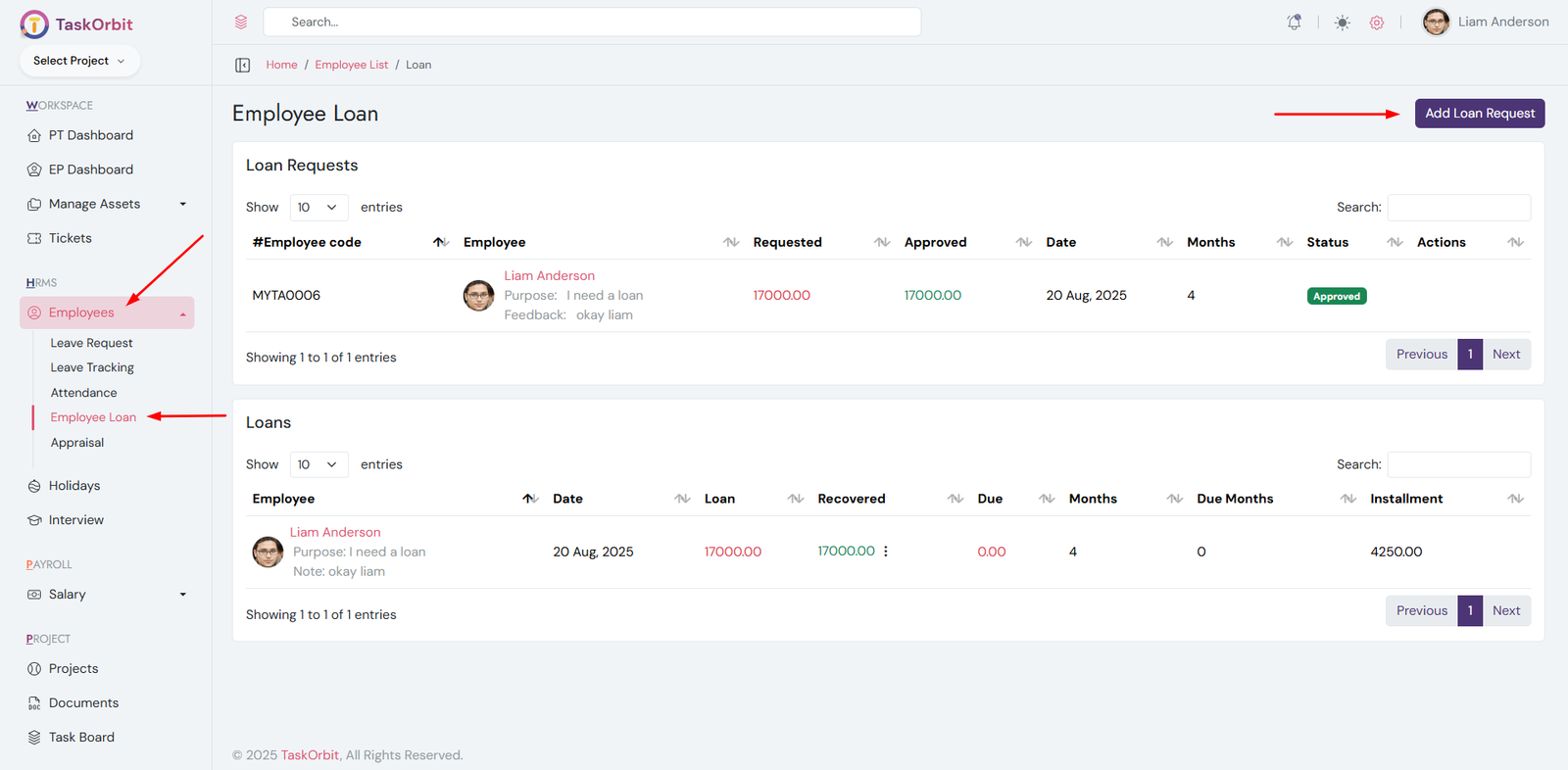1568x770 pixels.
Task: Click the Employee List breadcrumb link
Action: tap(351, 65)
